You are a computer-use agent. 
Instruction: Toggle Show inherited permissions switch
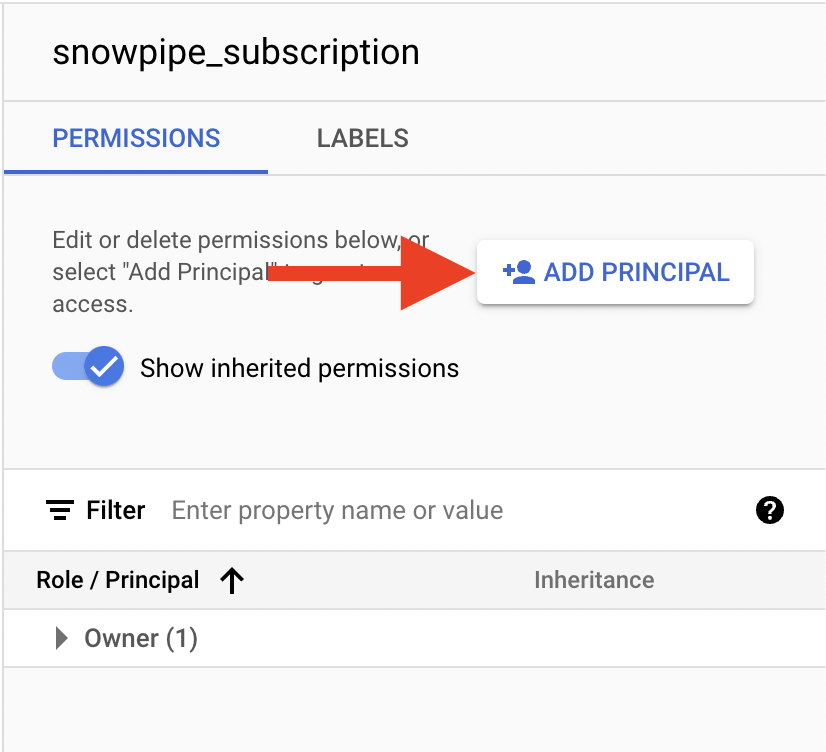tap(88, 367)
